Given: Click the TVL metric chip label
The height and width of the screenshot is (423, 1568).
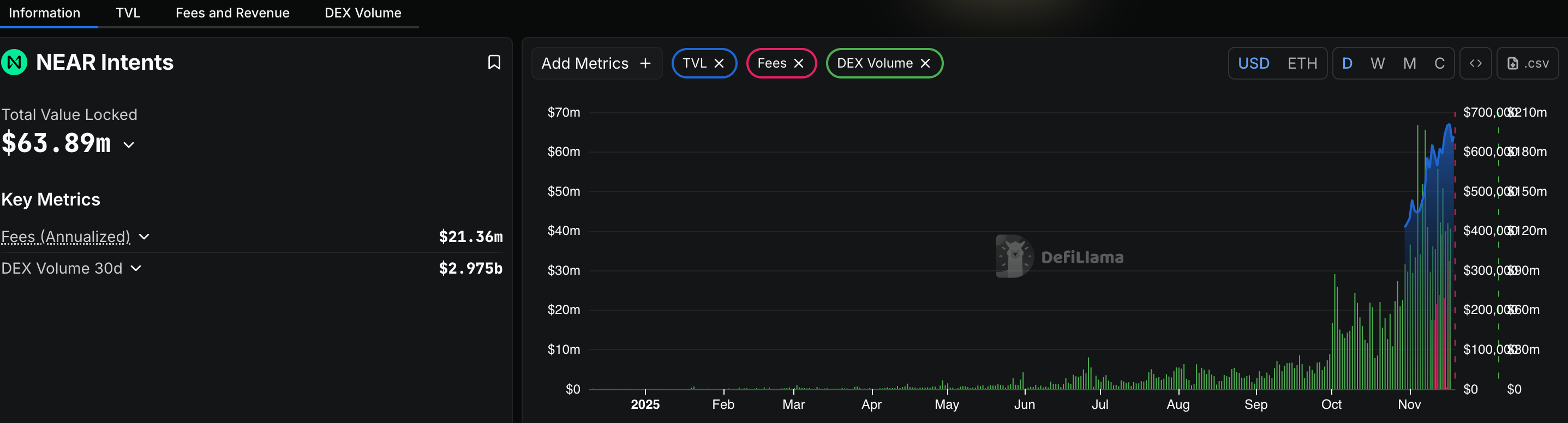Looking at the screenshot, I should (x=695, y=63).
